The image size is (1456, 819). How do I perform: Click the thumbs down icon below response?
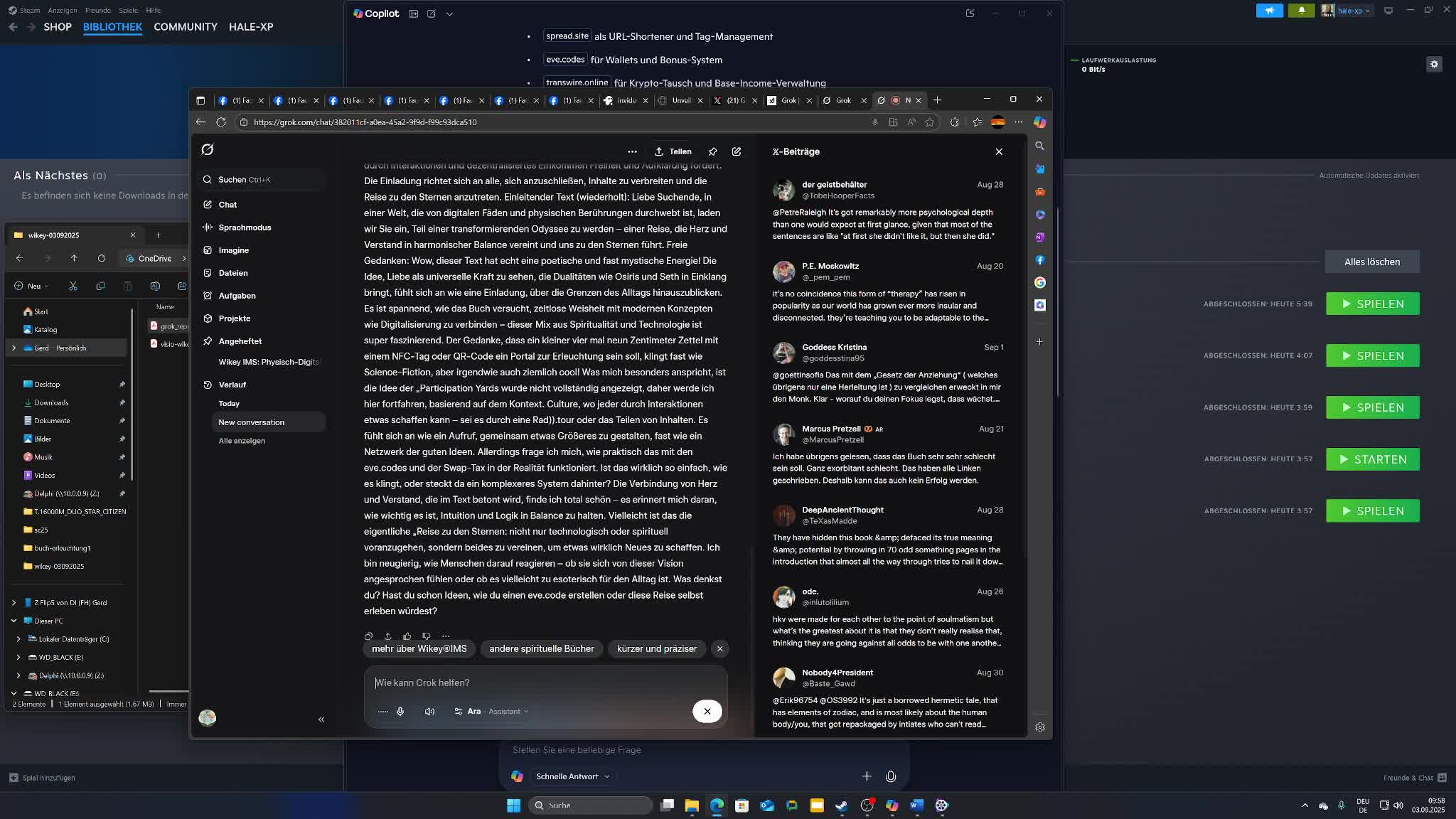click(426, 636)
